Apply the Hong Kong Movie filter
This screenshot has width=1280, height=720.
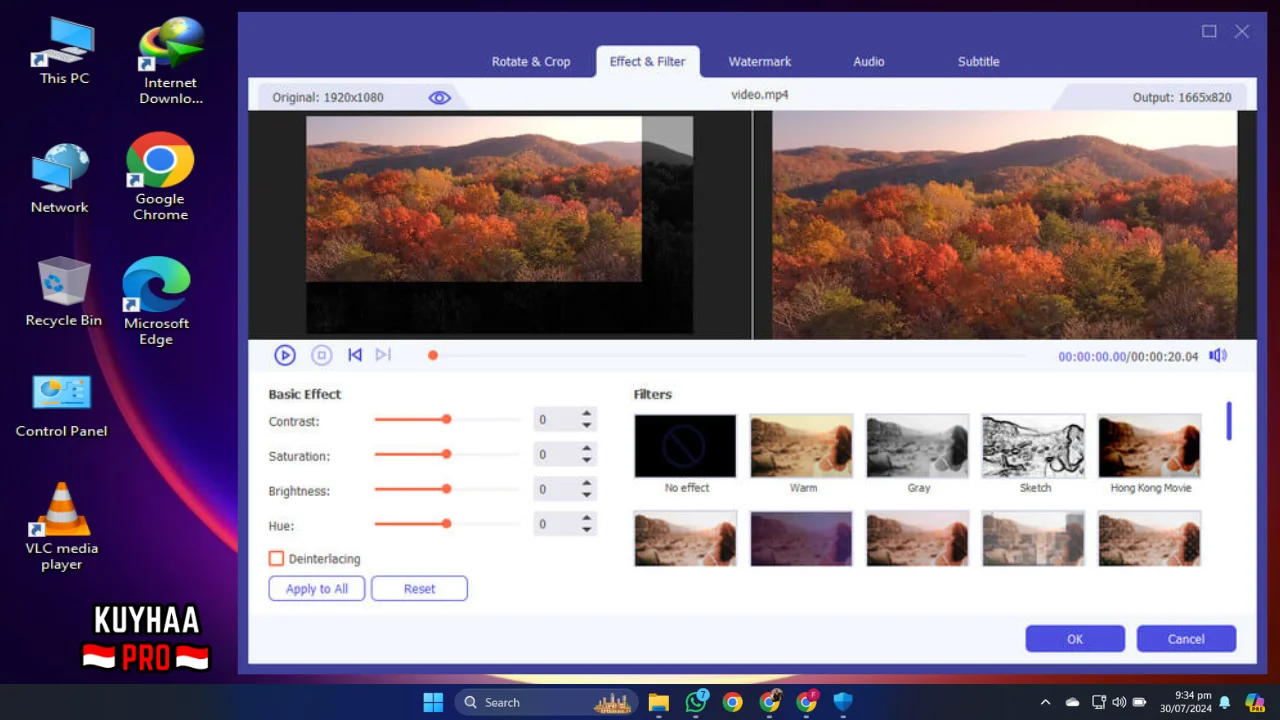[1150, 446]
